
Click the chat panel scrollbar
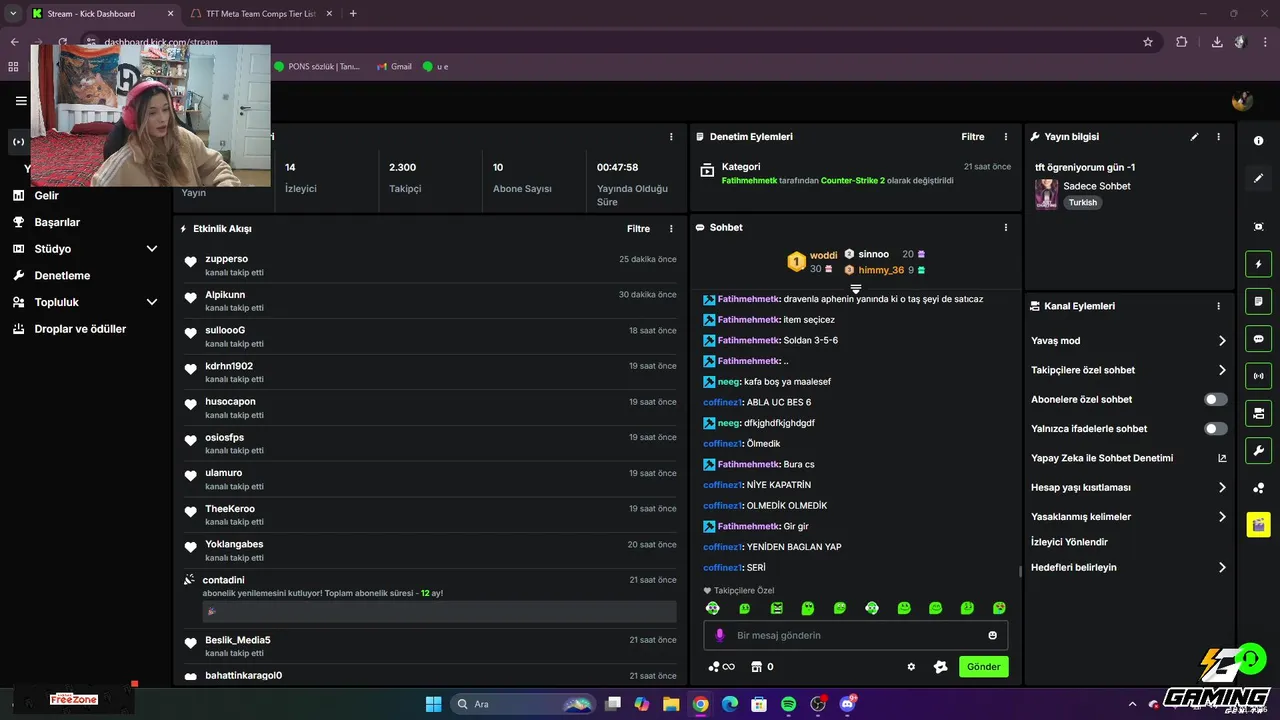(1020, 571)
